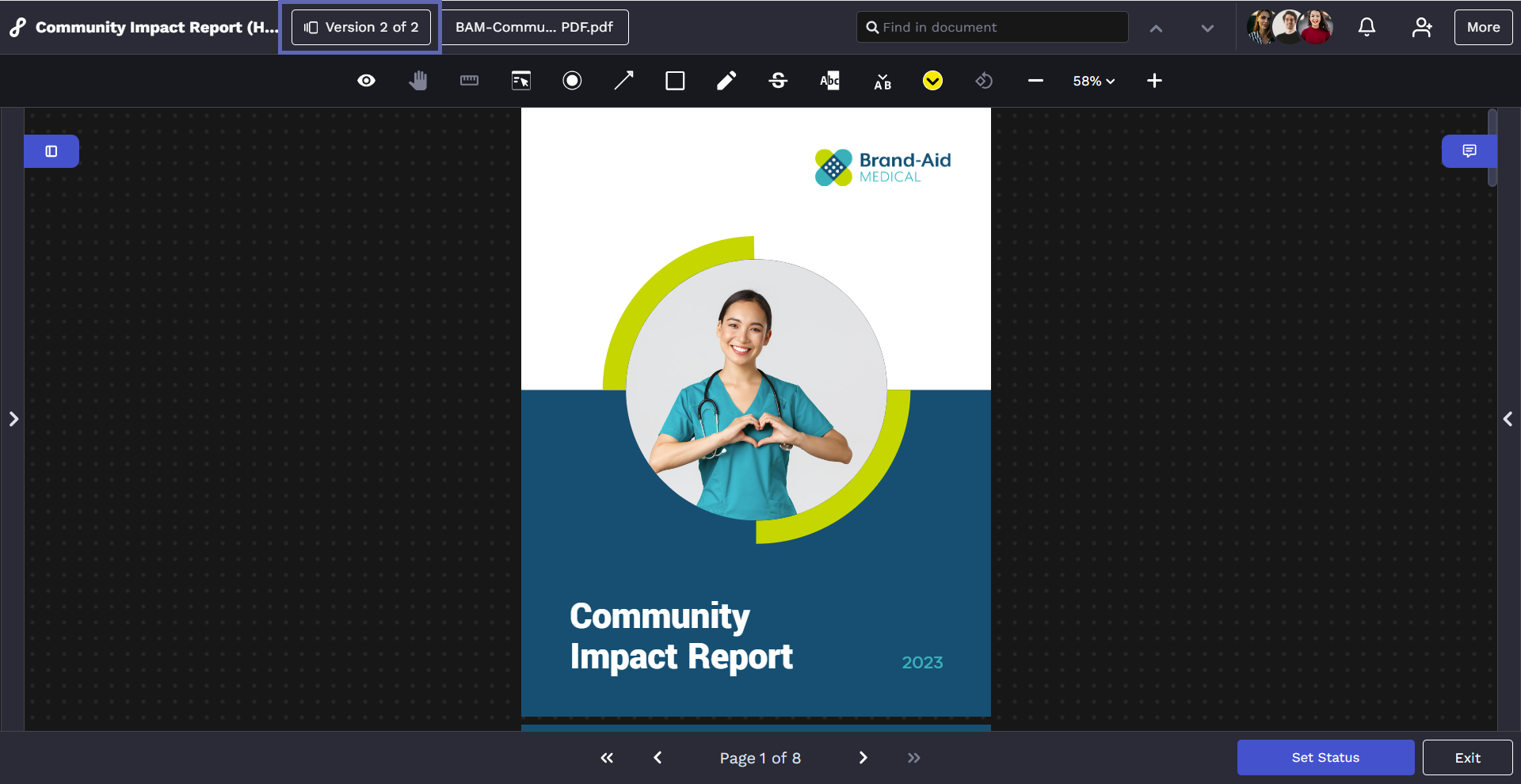Open the yellow annotation color picker

932,81
